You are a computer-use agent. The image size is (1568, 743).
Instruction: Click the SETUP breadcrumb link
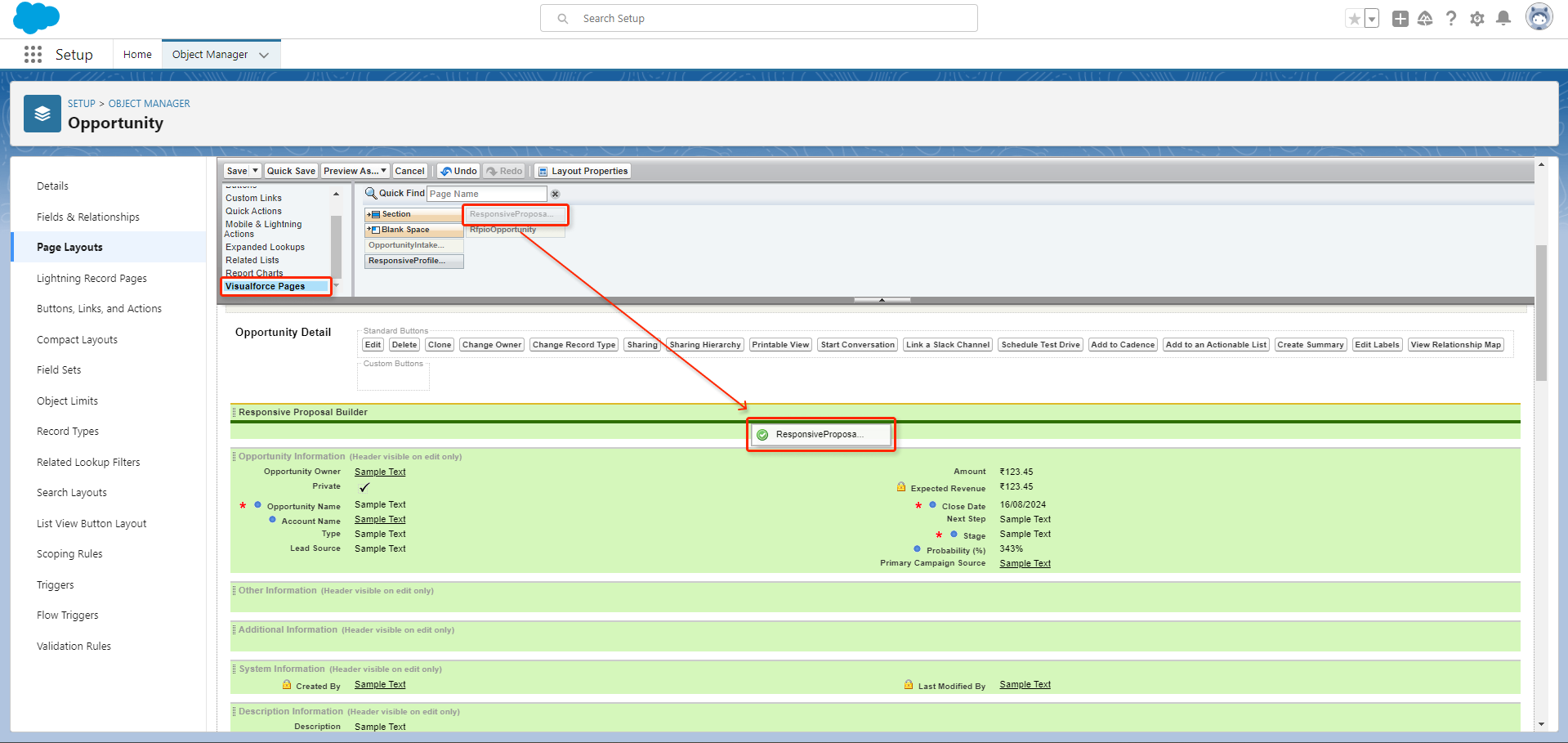click(x=82, y=104)
